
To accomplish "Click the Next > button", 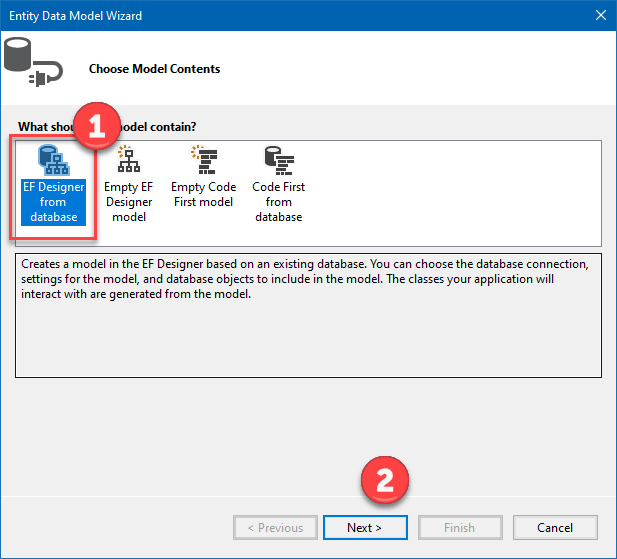I will pyautogui.click(x=365, y=528).
